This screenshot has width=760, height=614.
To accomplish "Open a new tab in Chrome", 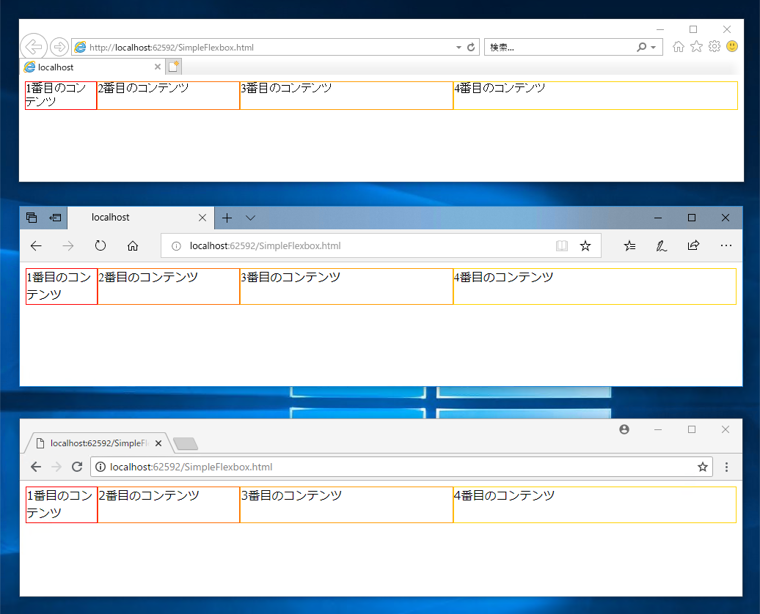I will pyautogui.click(x=186, y=443).
